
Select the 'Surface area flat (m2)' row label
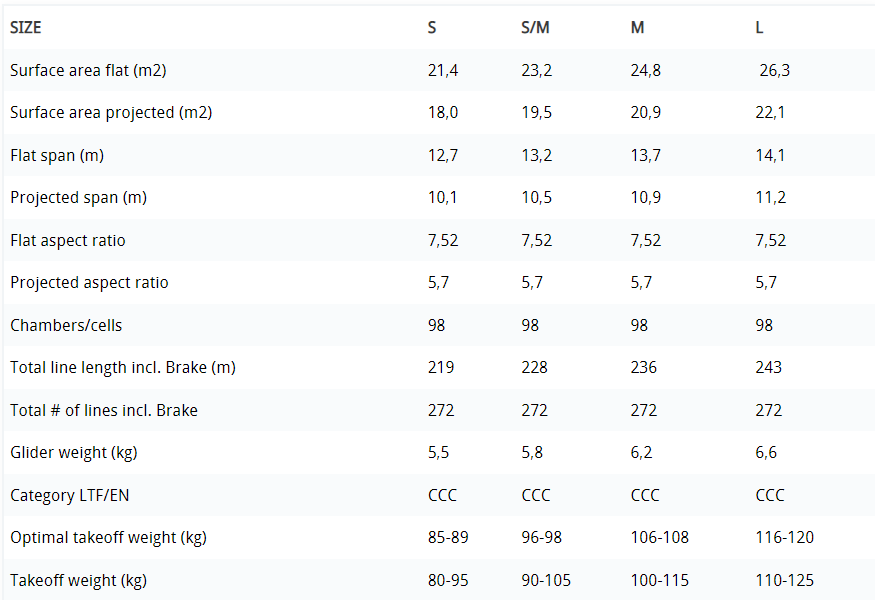[88, 71]
